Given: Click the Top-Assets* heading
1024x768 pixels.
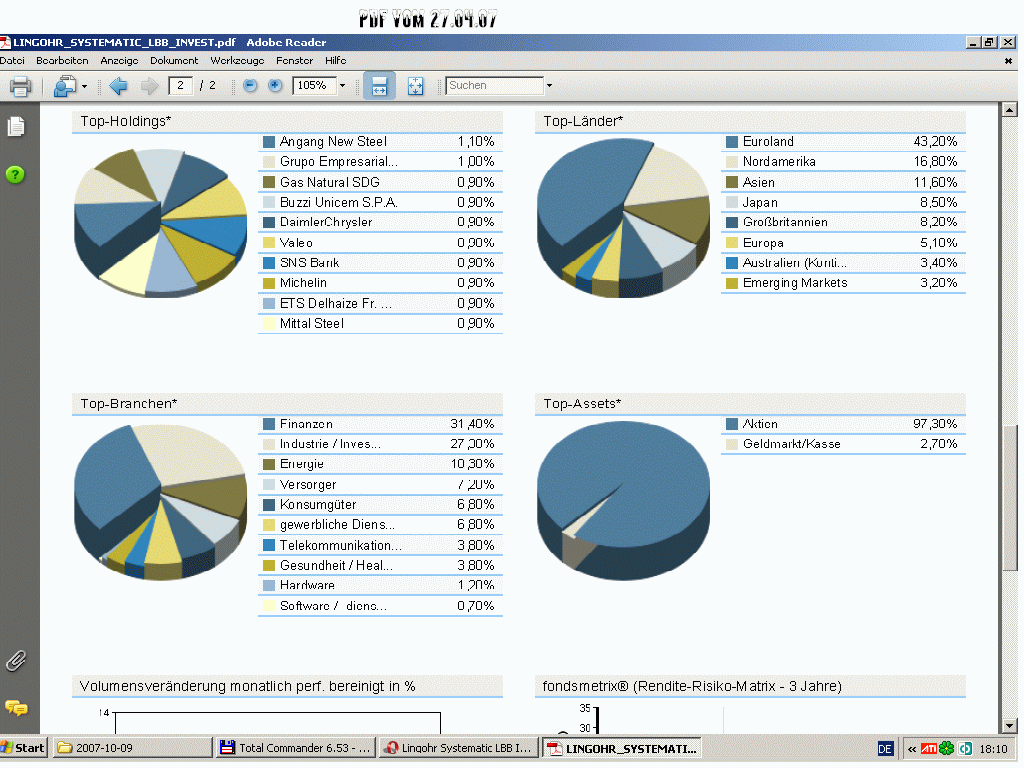Looking at the screenshot, I should (582, 404).
